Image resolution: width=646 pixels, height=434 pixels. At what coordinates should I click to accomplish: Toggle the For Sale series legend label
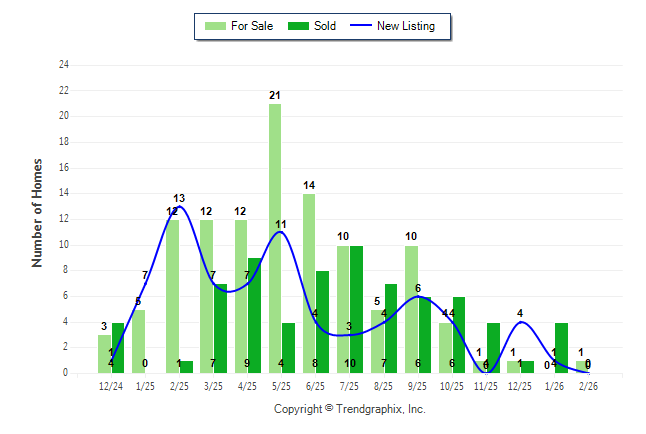251,26
